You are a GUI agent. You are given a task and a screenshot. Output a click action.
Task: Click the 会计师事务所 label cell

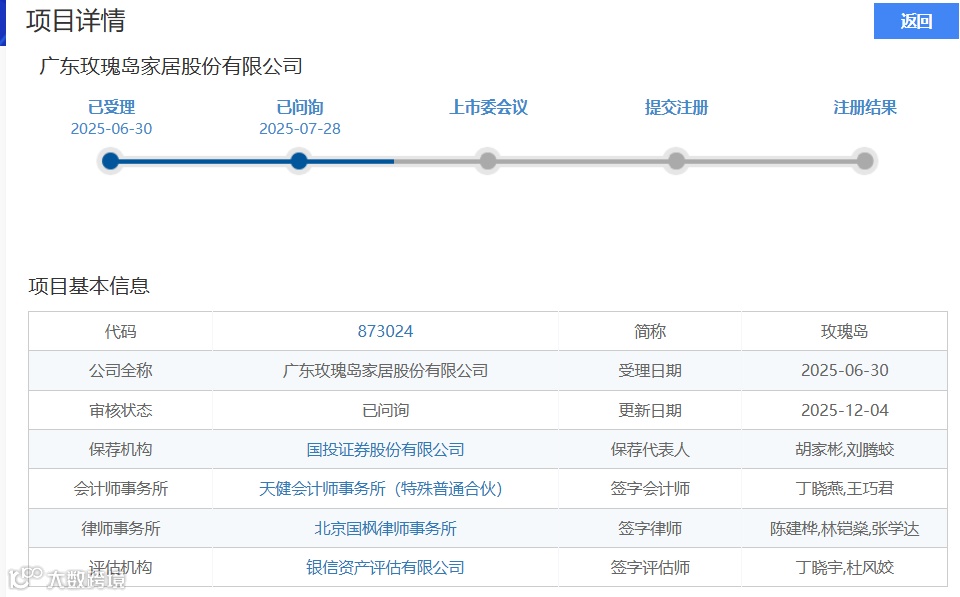point(121,489)
